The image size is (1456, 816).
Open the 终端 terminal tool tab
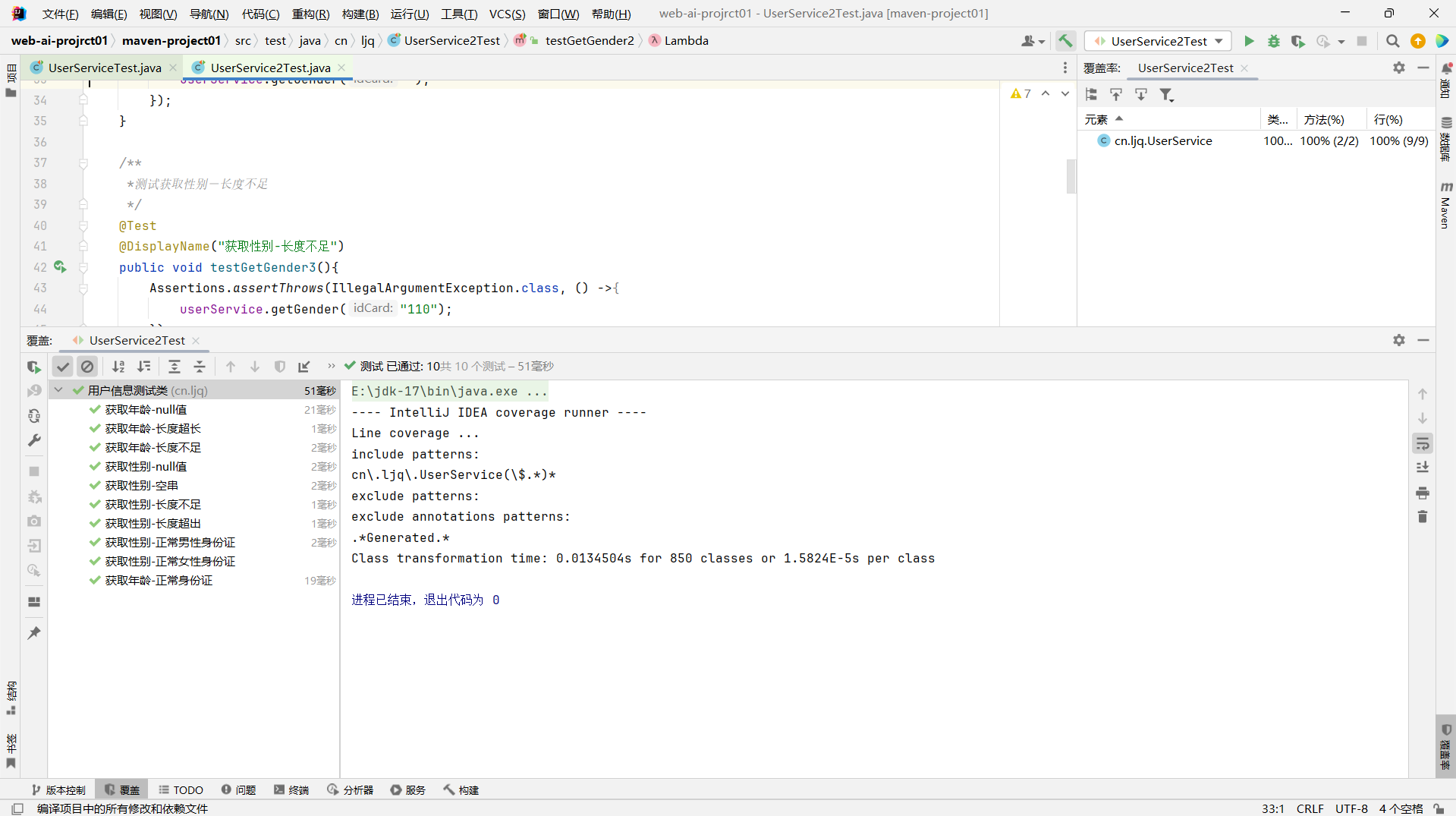[291, 789]
